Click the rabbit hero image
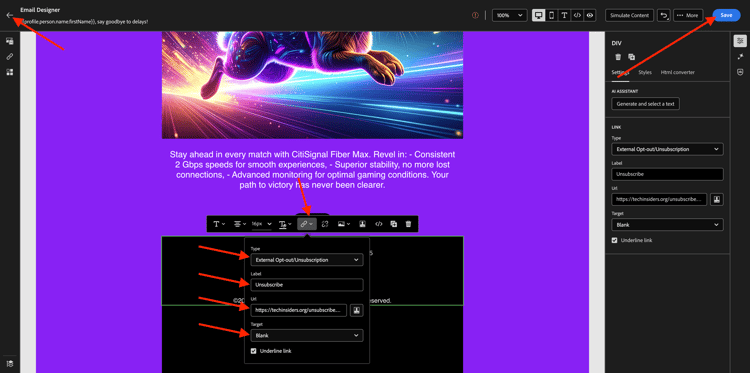The width and height of the screenshot is (750, 373). 312,85
